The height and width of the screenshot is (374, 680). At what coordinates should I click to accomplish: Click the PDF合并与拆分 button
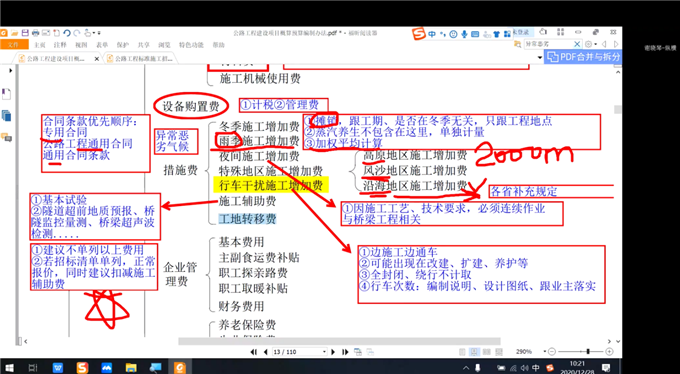583,57
